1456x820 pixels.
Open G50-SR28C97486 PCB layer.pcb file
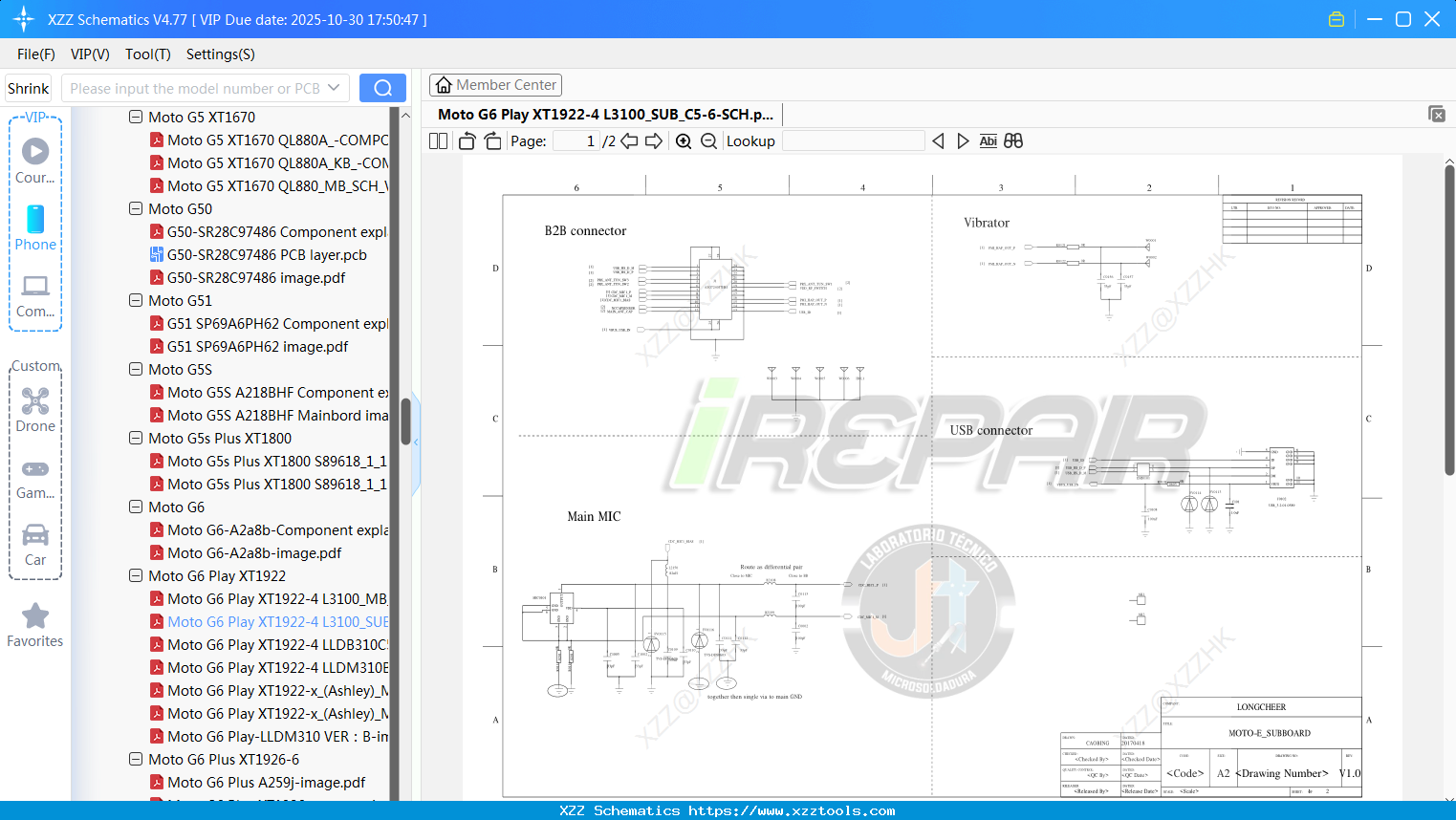[267, 255]
